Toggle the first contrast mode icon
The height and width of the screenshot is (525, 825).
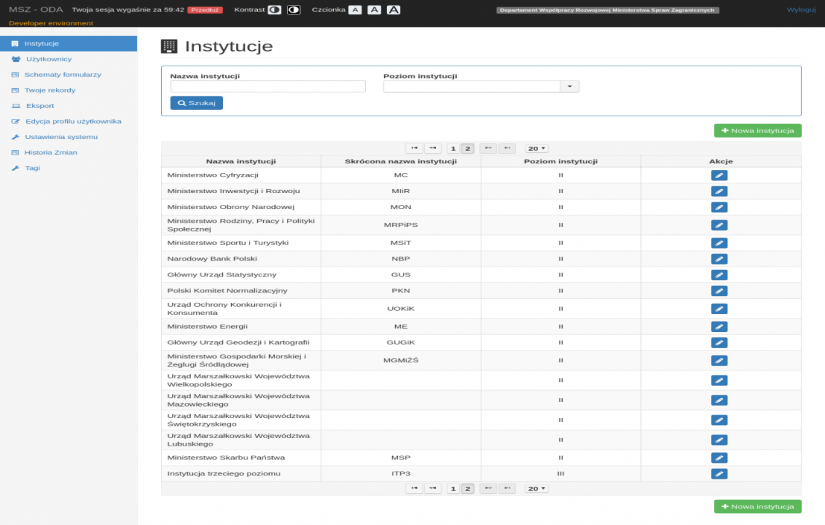[x=274, y=9]
